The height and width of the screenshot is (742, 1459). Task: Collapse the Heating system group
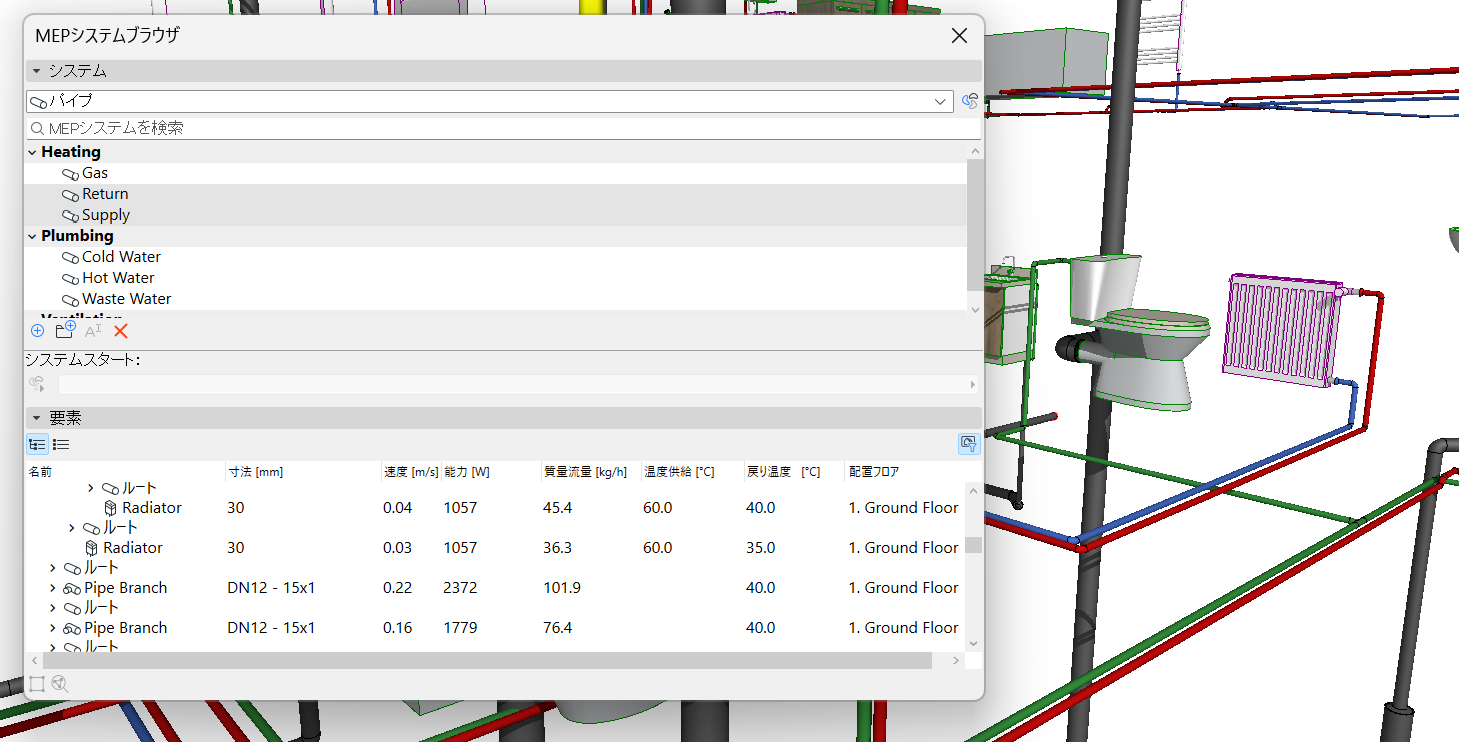tap(32, 151)
